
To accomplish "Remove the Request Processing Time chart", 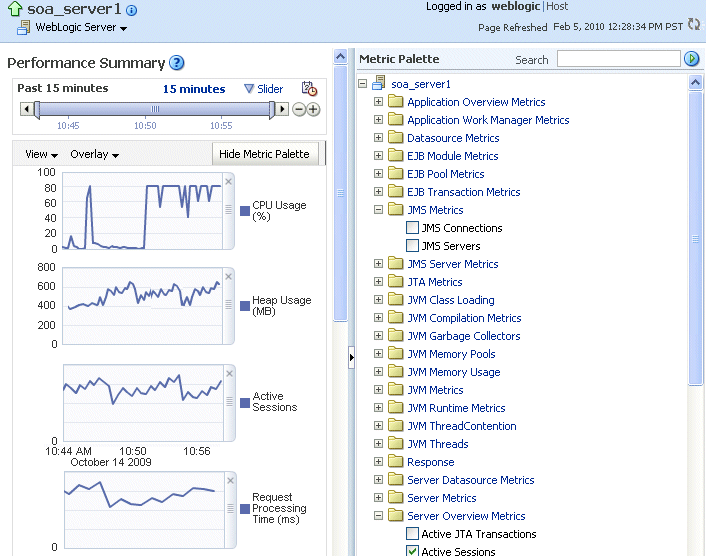I will [x=230, y=480].
